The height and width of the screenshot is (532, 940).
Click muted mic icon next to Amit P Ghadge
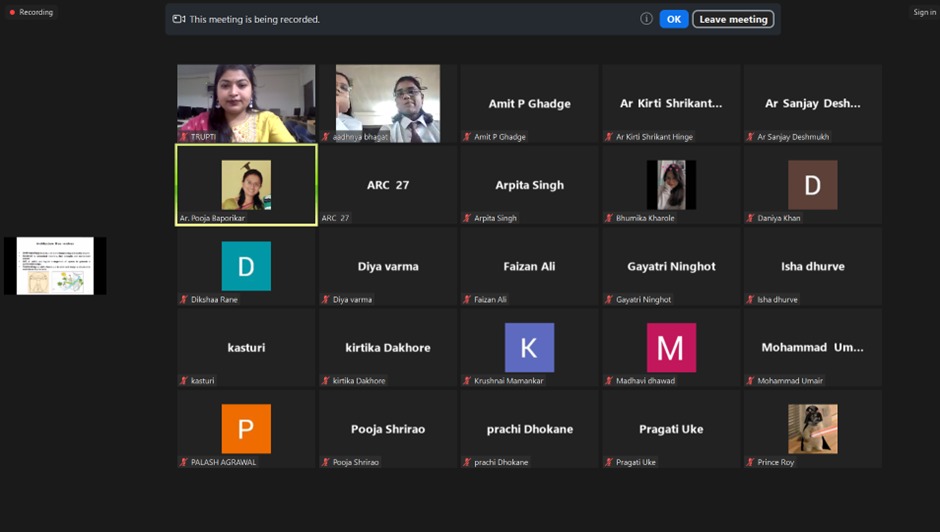[x=467, y=137]
